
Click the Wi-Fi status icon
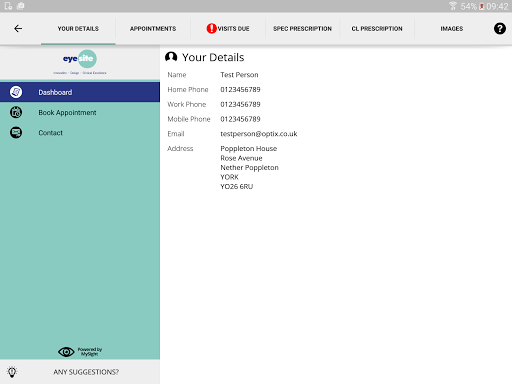click(x=453, y=6)
